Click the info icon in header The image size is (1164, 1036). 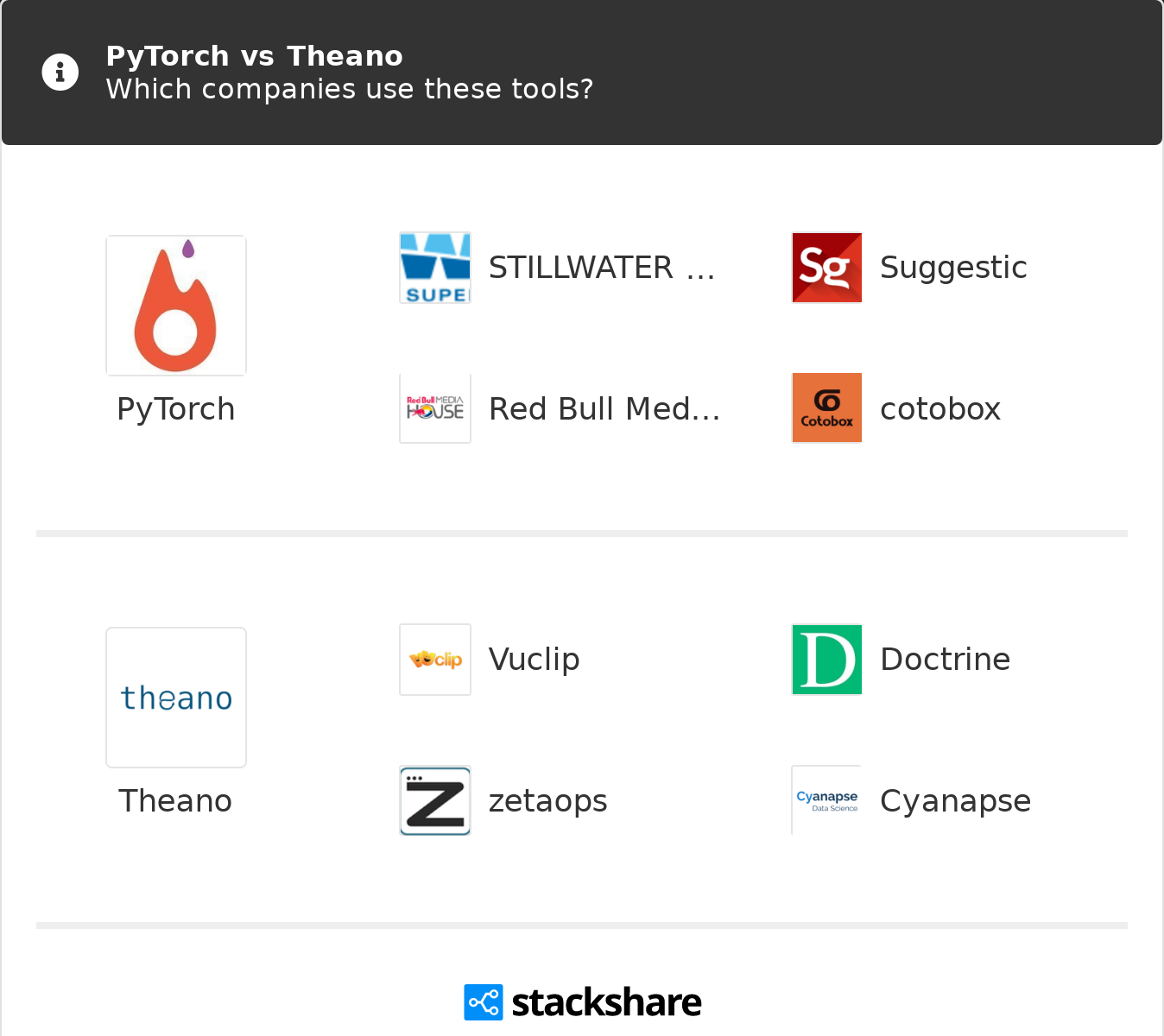pos(60,73)
